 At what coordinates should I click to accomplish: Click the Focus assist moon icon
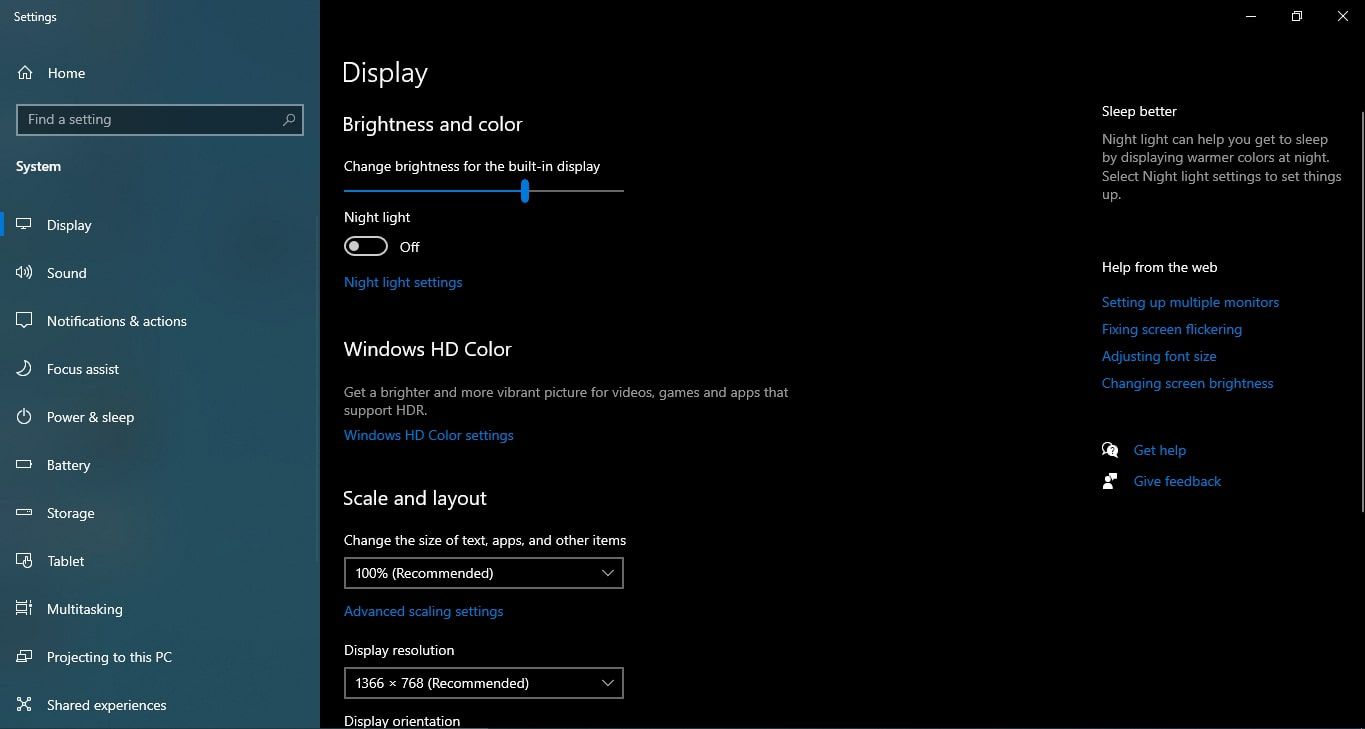coord(25,369)
